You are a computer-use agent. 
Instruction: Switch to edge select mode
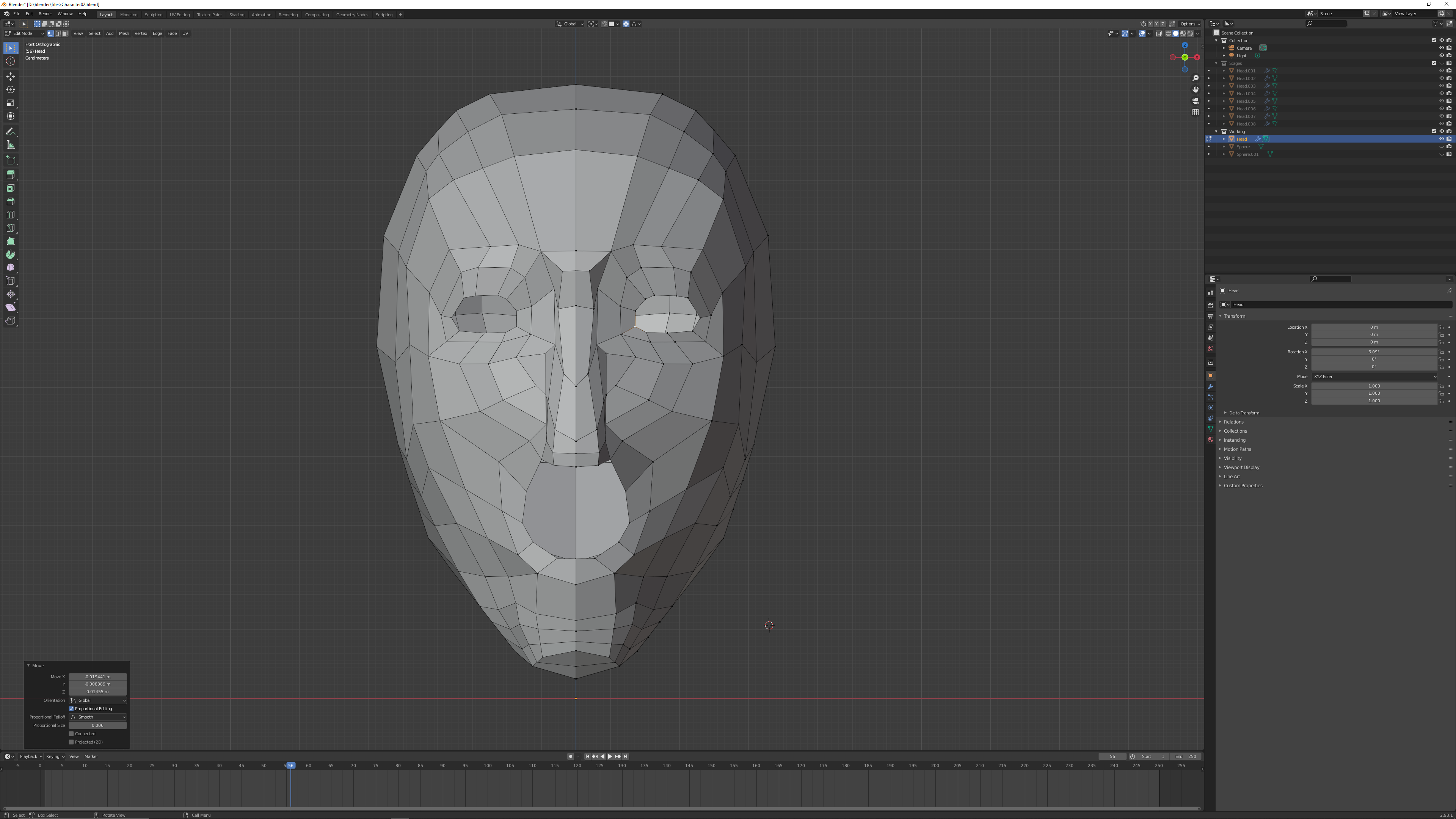tap(58, 33)
